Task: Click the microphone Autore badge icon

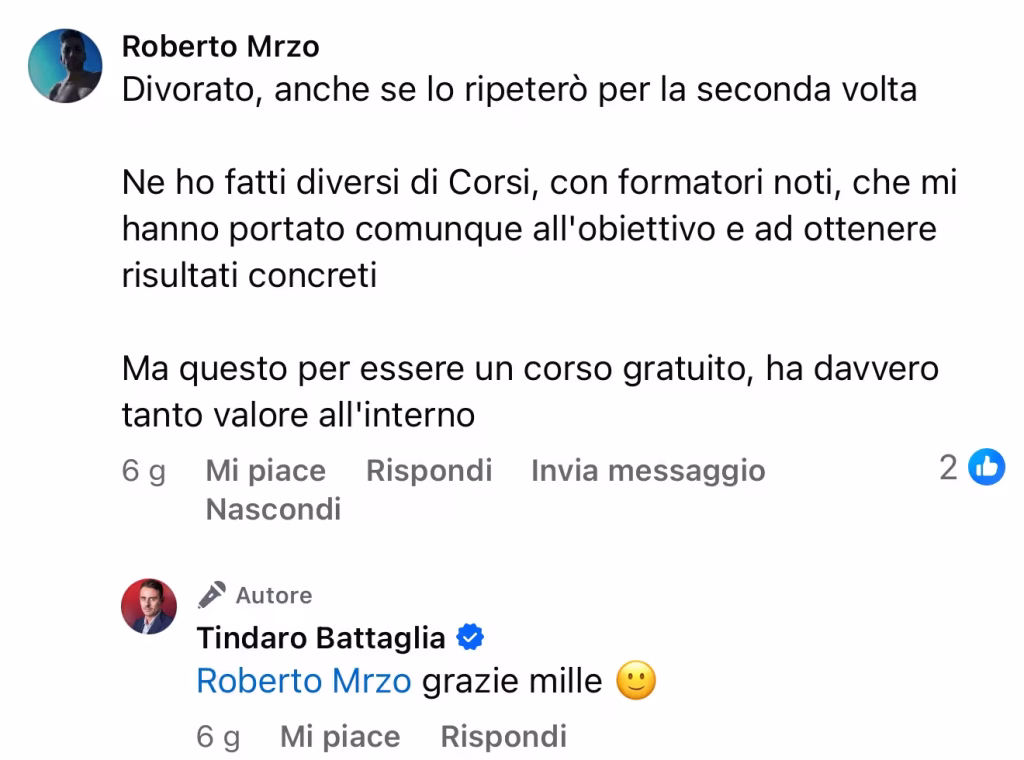Action: (x=212, y=595)
